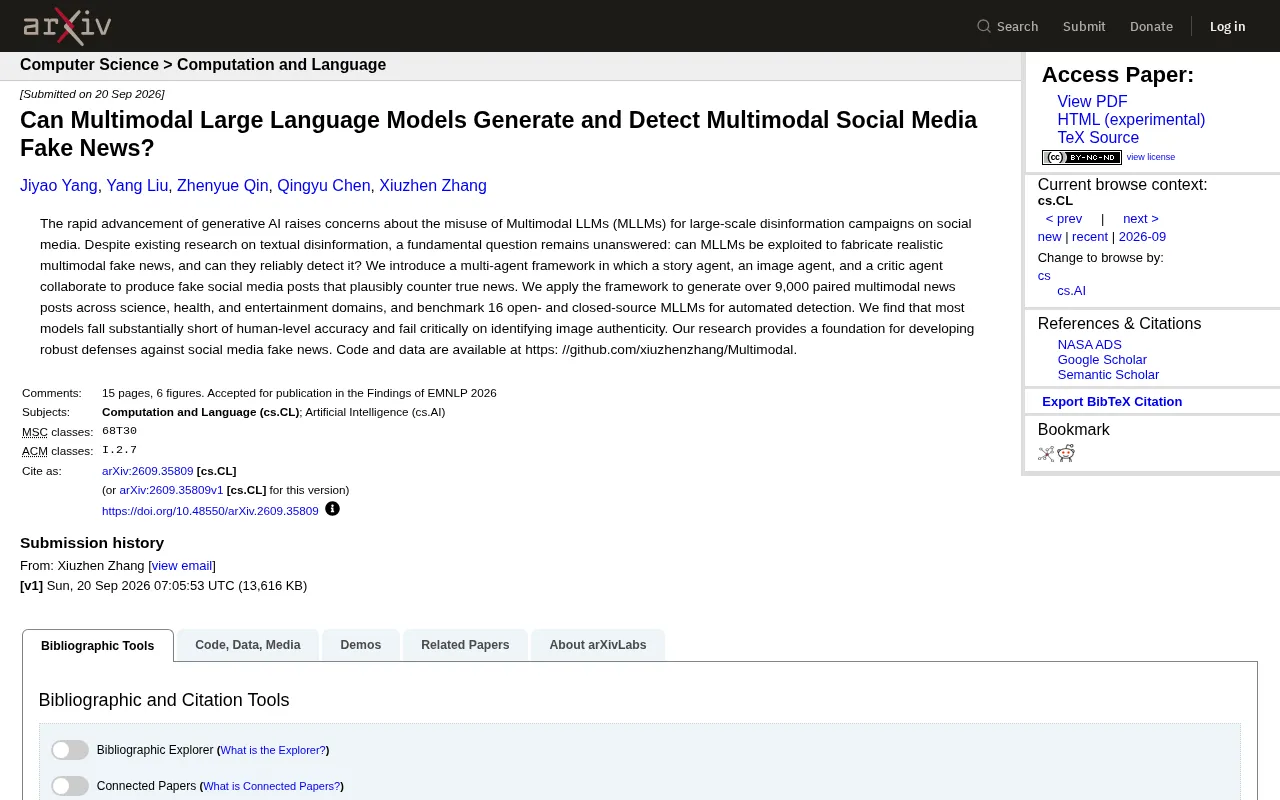Image resolution: width=1280 pixels, height=800 pixels.
Task: Click the view email link
Action: (182, 566)
